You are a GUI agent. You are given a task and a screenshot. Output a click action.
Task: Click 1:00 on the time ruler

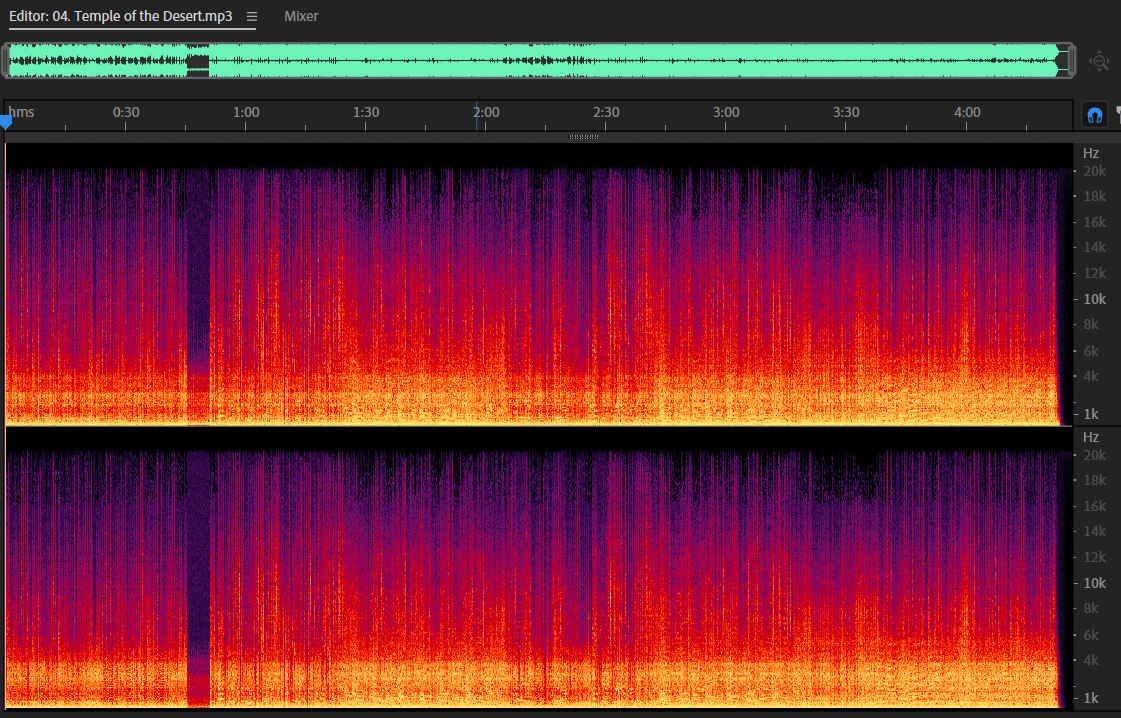[246, 112]
